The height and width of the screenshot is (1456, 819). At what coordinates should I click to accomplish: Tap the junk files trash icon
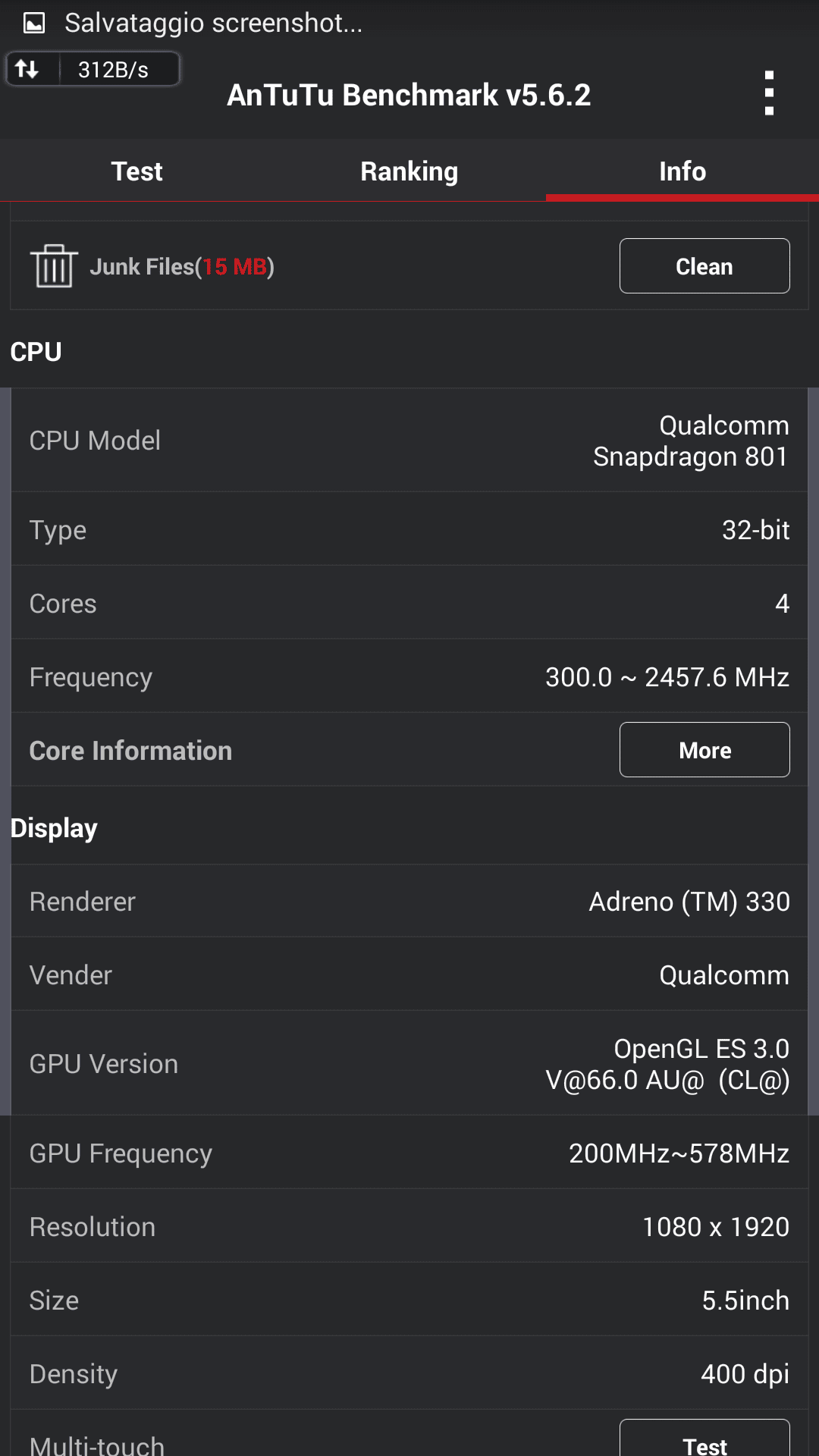tap(54, 266)
